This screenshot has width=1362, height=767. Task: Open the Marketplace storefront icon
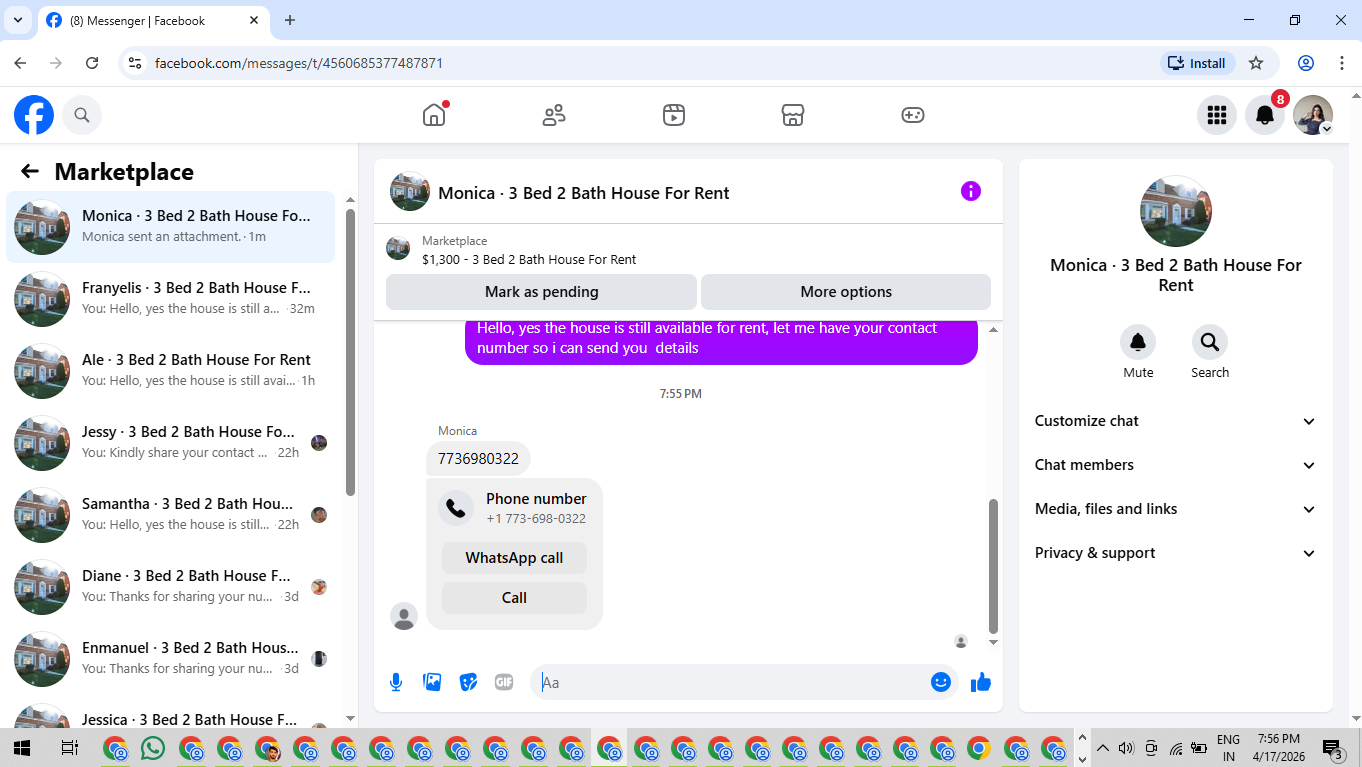(793, 115)
